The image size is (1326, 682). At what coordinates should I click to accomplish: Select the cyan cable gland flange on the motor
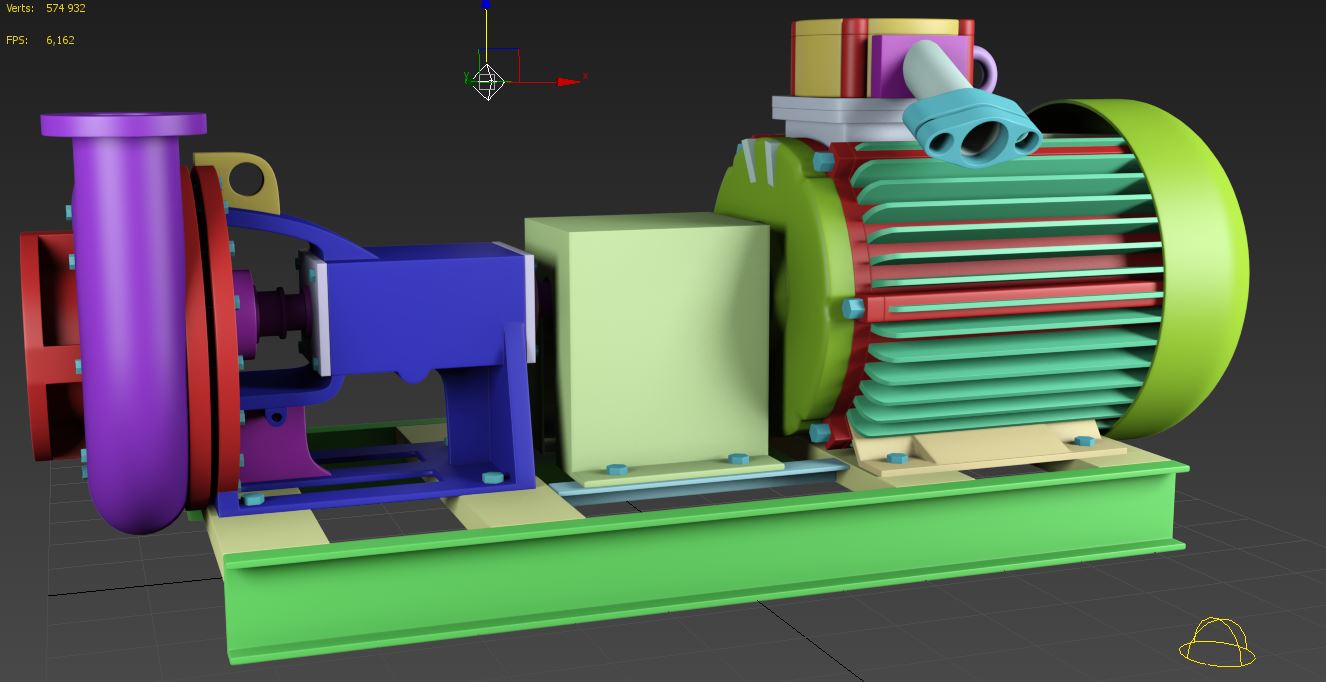pyautogui.click(x=970, y=130)
